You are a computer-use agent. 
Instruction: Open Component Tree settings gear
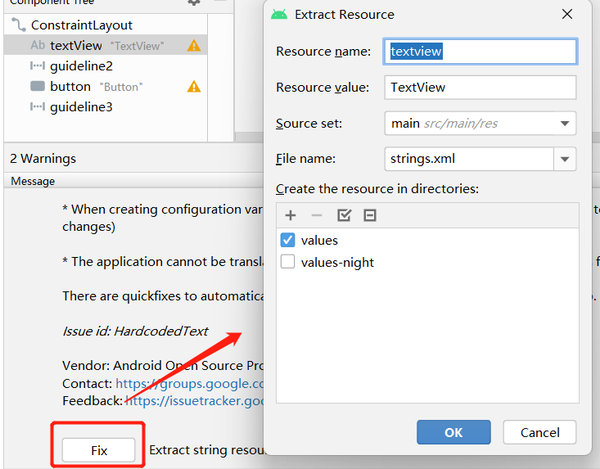point(194,2)
